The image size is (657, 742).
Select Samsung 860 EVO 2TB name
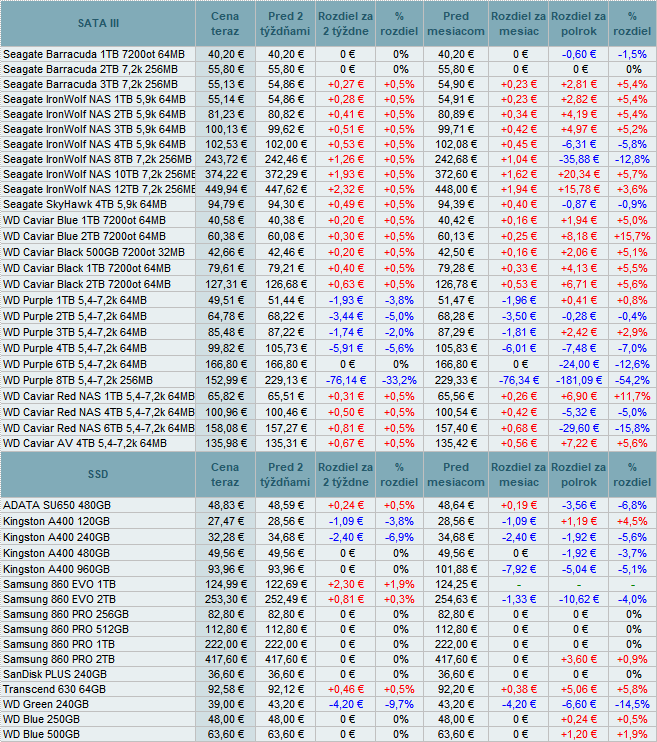59,600
